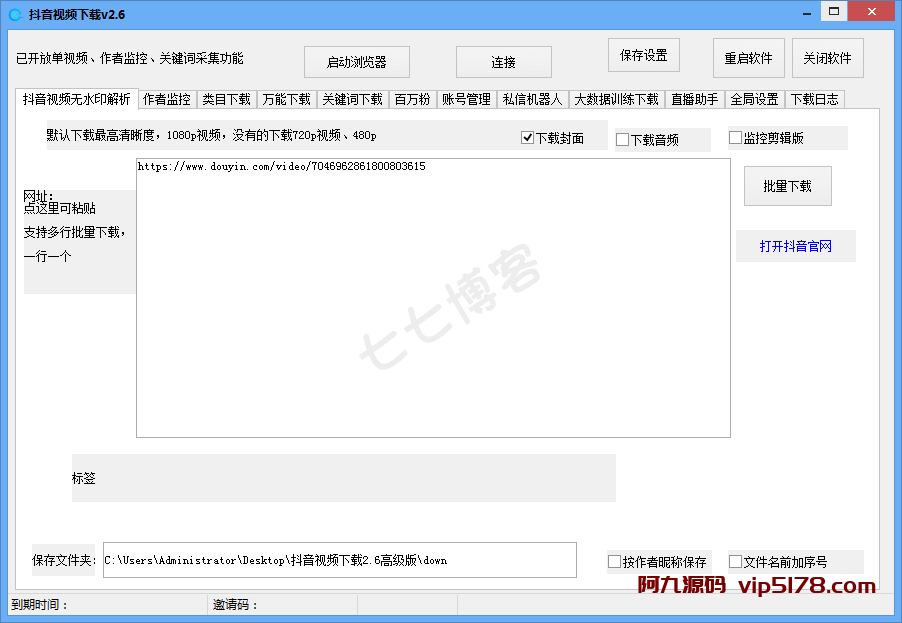The width and height of the screenshot is (902, 623).
Task: Switch to the 作者监控 tab
Action: (x=167, y=100)
